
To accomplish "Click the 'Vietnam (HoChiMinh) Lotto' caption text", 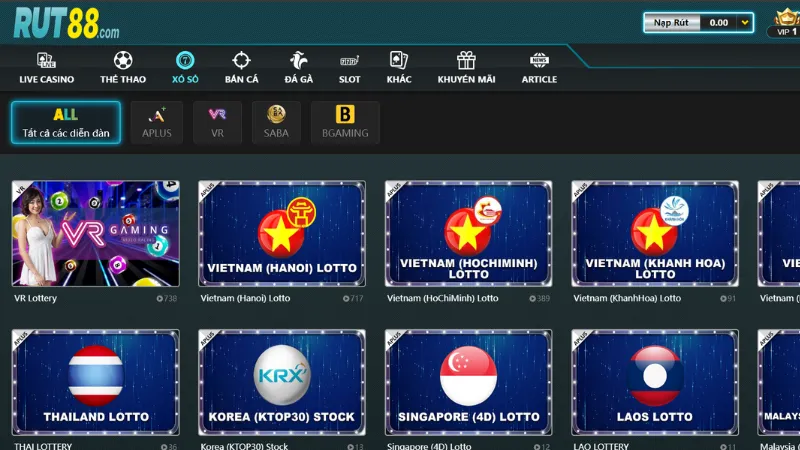I will pyautogui.click(x=442, y=298).
